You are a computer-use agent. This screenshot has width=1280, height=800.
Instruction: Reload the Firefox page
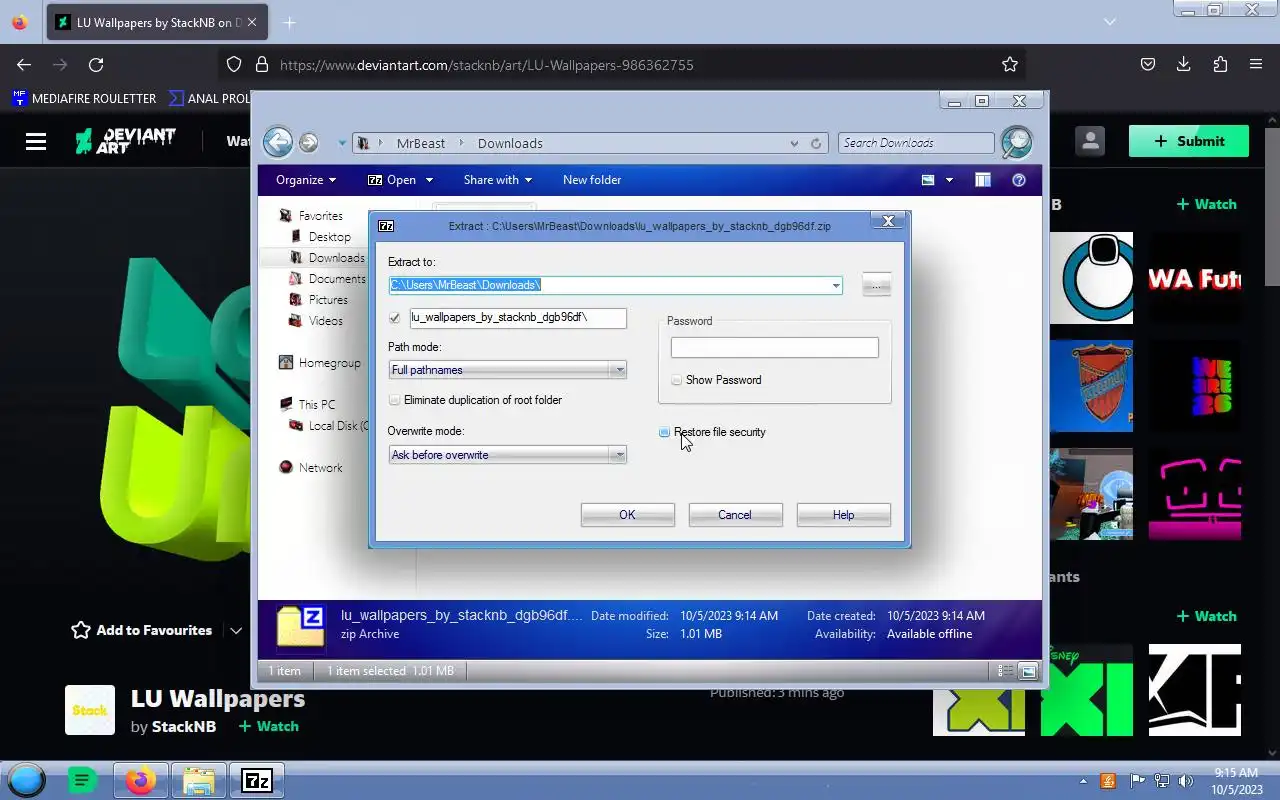96,64
